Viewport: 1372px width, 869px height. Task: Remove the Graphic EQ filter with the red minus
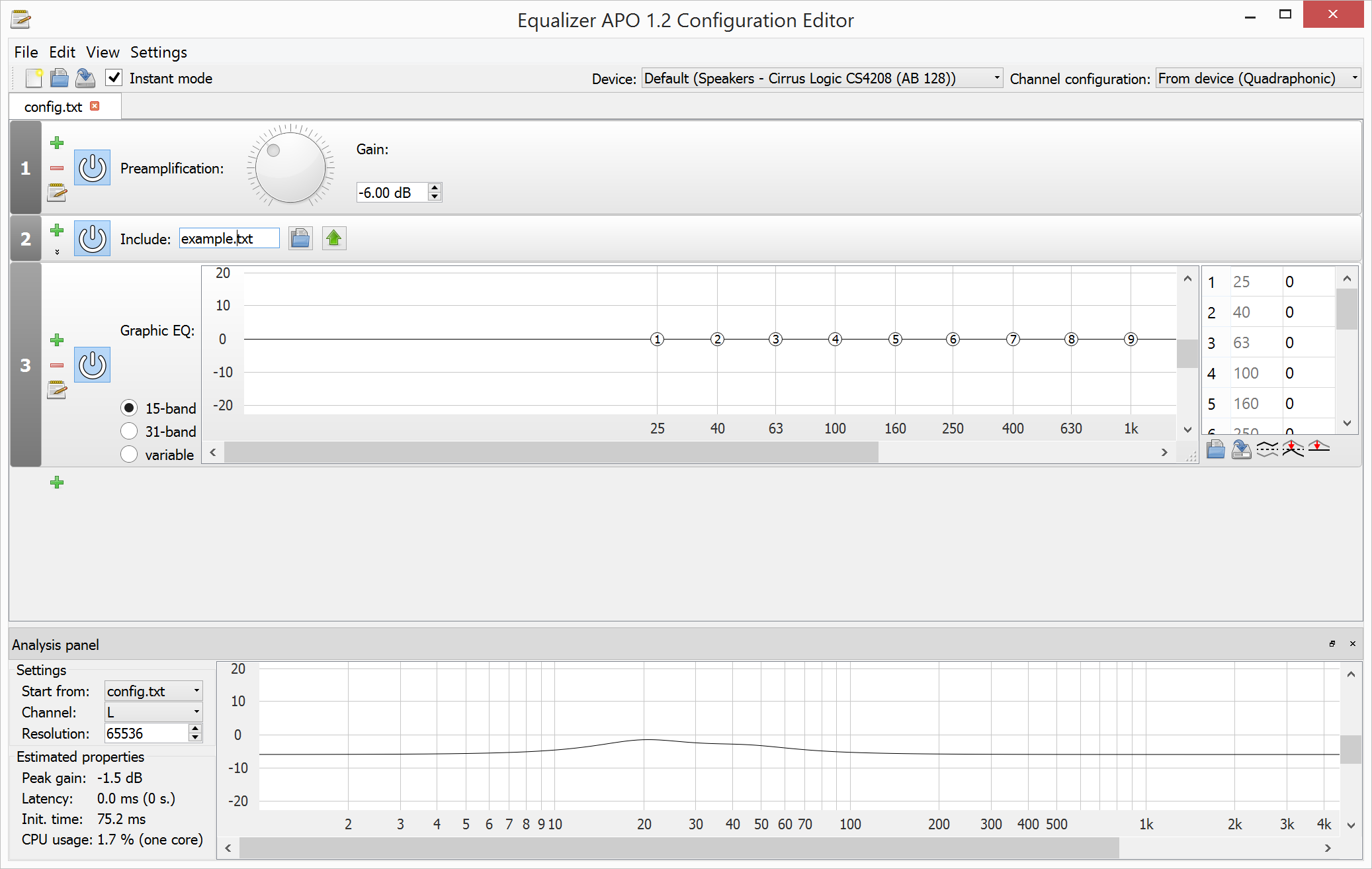[x=57, y=365]
